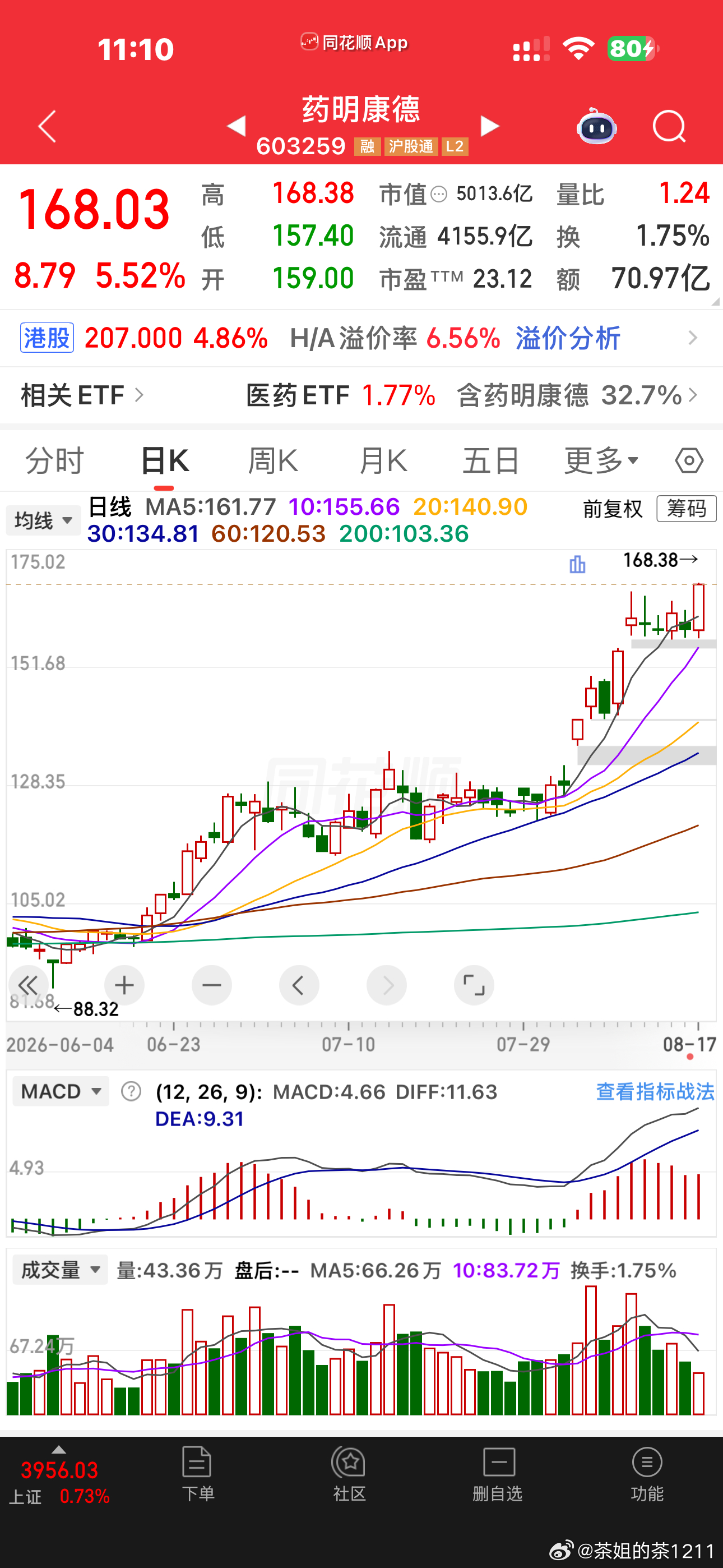Tap MA5:161.77 value label
This screenshot has height=1568, width=723.
click(211, 506)
